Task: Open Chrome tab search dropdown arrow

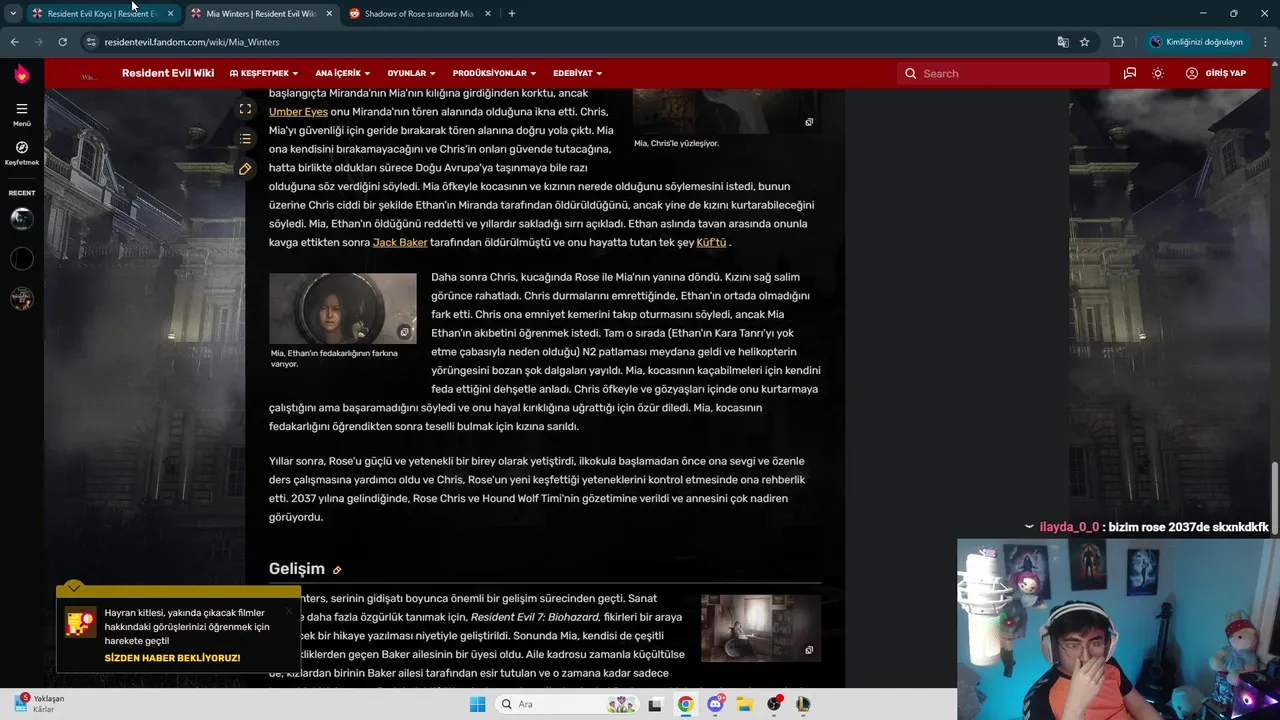Action: click(x=13, y=14)
